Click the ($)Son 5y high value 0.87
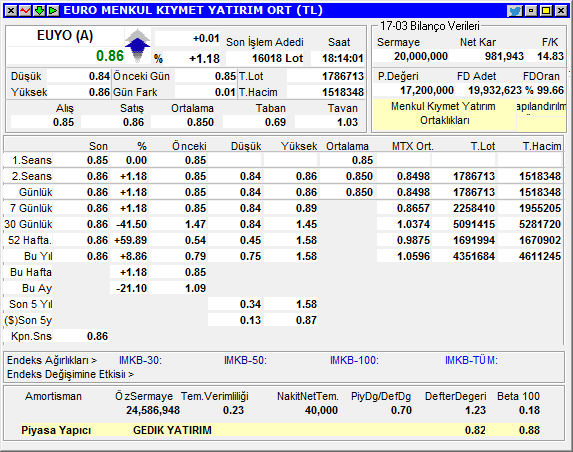Image resolution: width=573 pixels, height=452 pixels. 306,320
